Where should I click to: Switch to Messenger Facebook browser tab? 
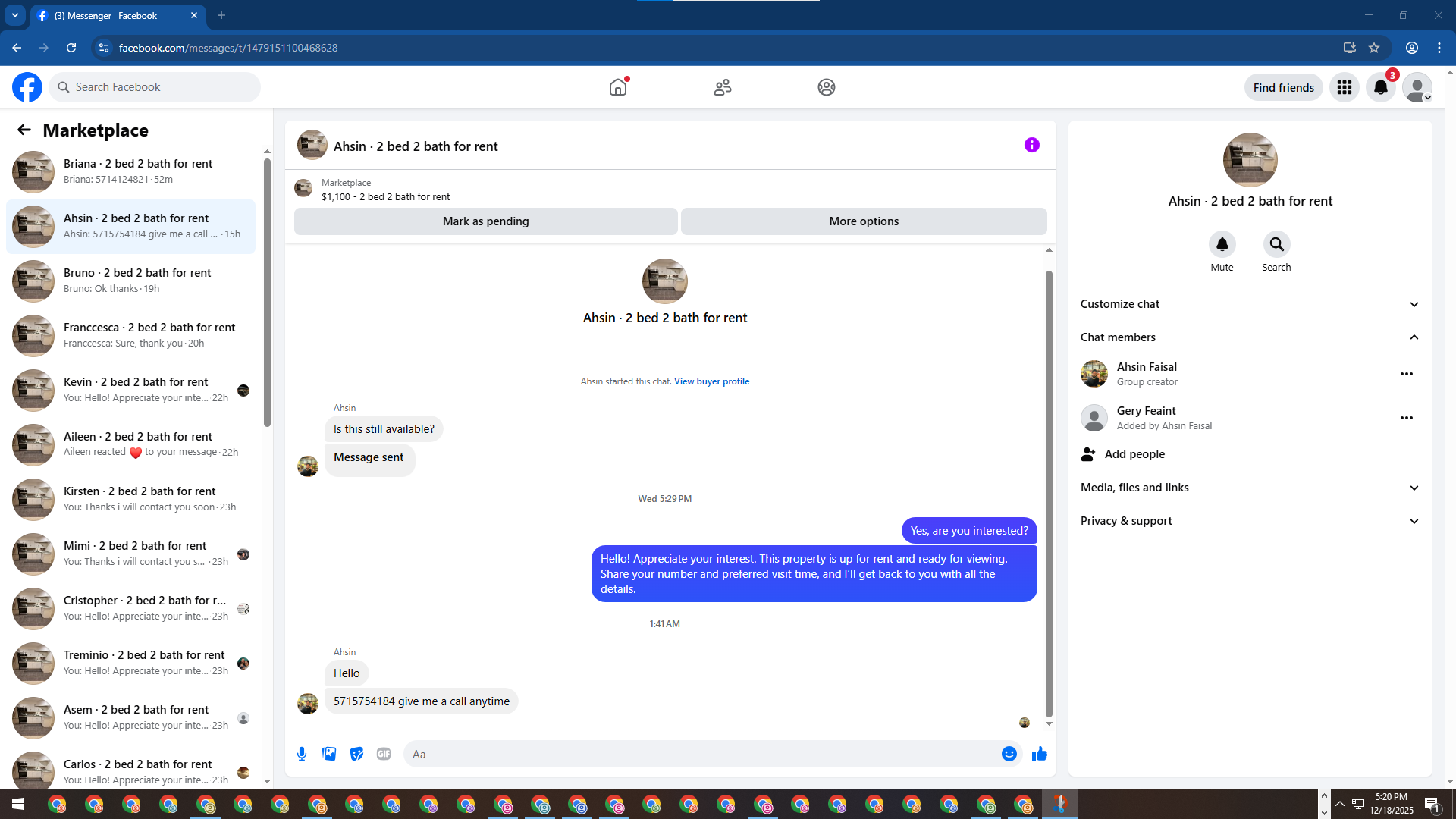118,15
